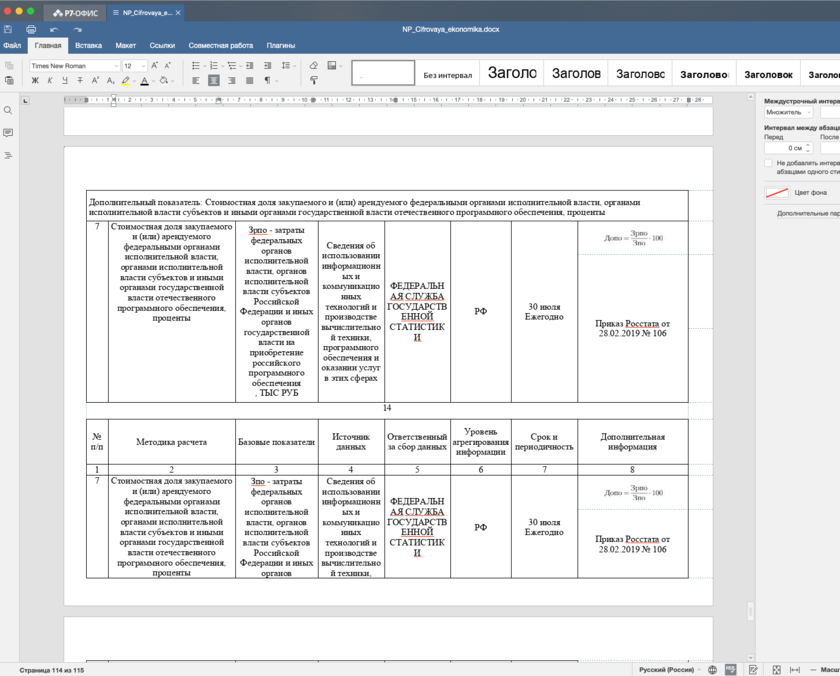Select the 'Русский (Россия)' language in status bar

(x=667, y=670)
